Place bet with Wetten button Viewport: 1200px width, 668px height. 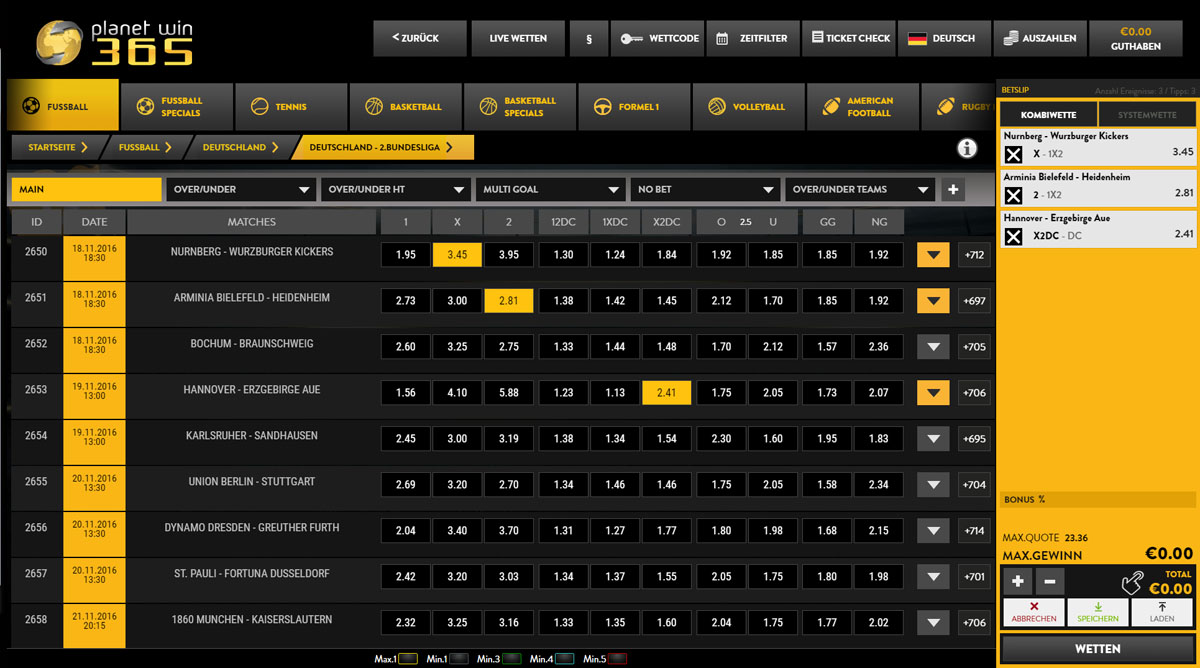[x=1098, y=649]
